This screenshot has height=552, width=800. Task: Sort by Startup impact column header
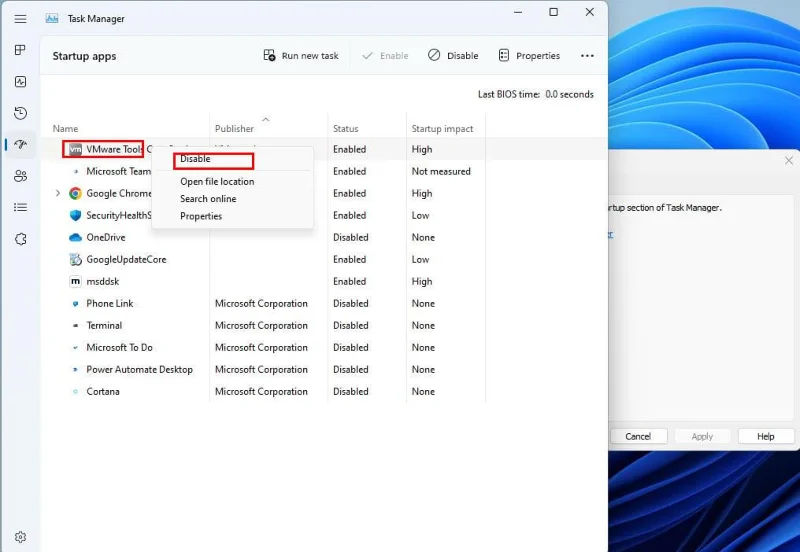[x=442, y=129]
